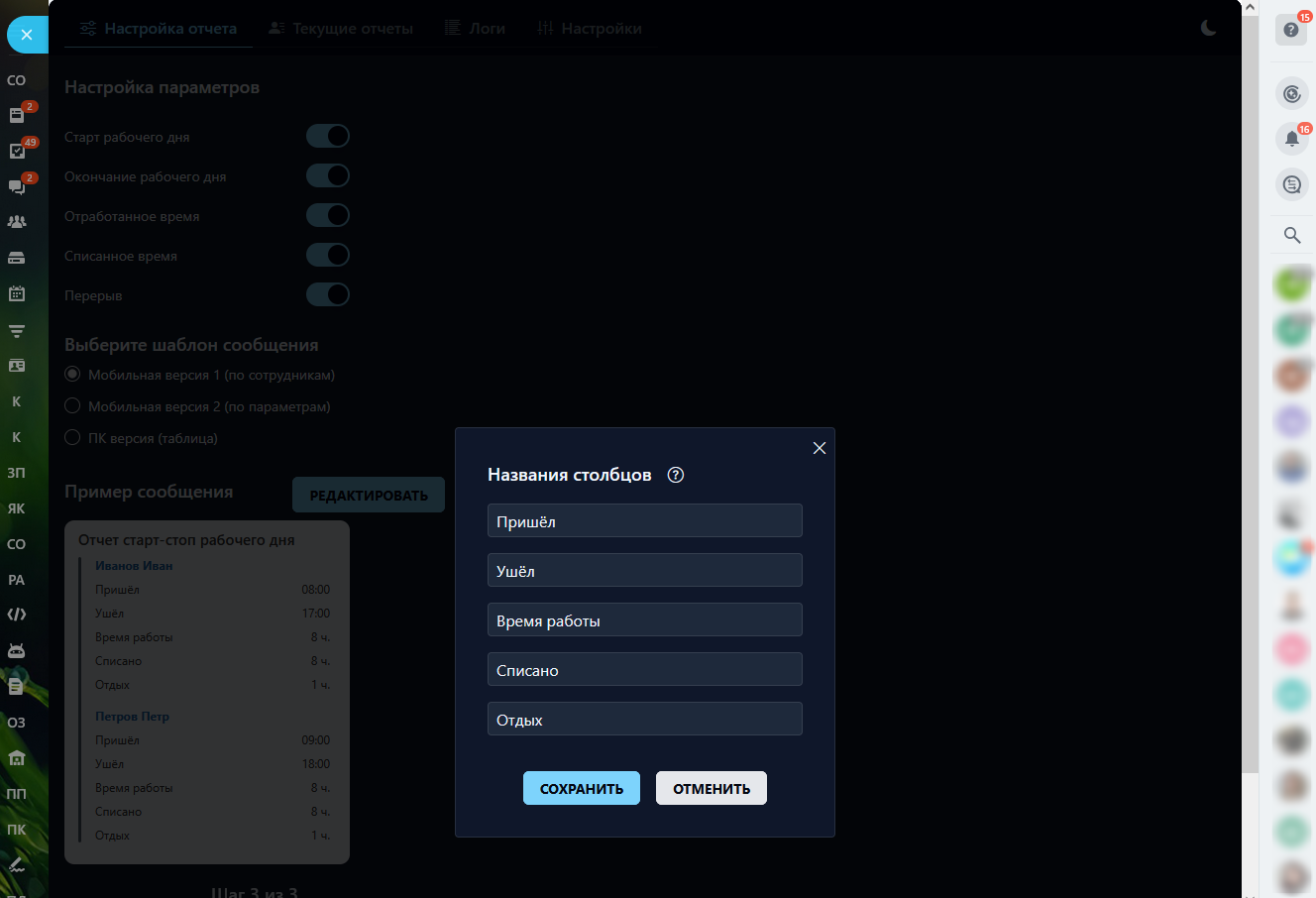Toggle the Старт рабочего дня switch
The image size is (1316, 898).
click(x=328, y=136)
